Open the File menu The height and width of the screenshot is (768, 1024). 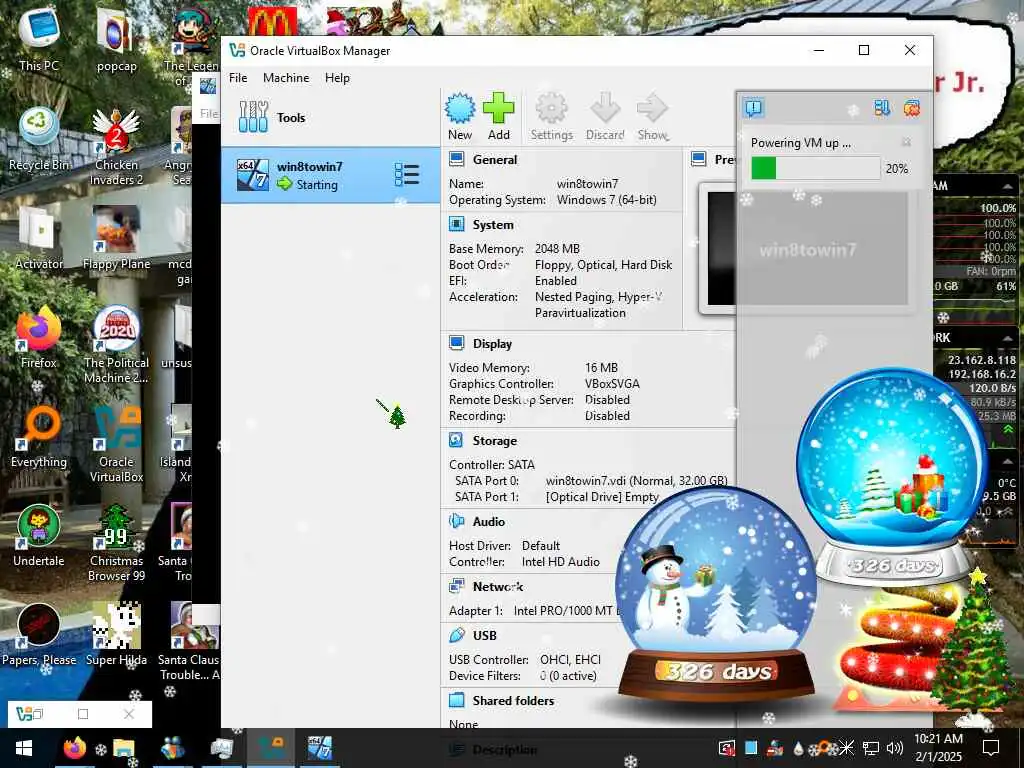click(238, 78)
